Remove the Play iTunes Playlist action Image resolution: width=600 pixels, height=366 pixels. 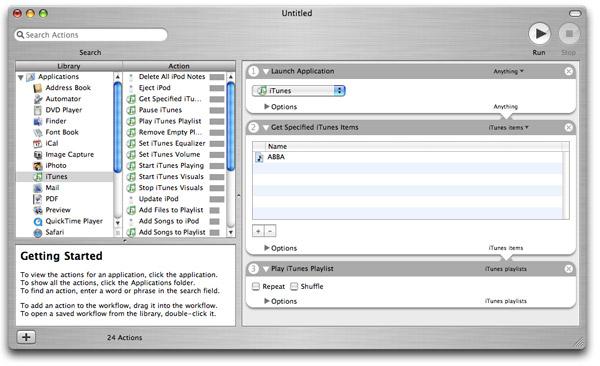coord(569,269)
